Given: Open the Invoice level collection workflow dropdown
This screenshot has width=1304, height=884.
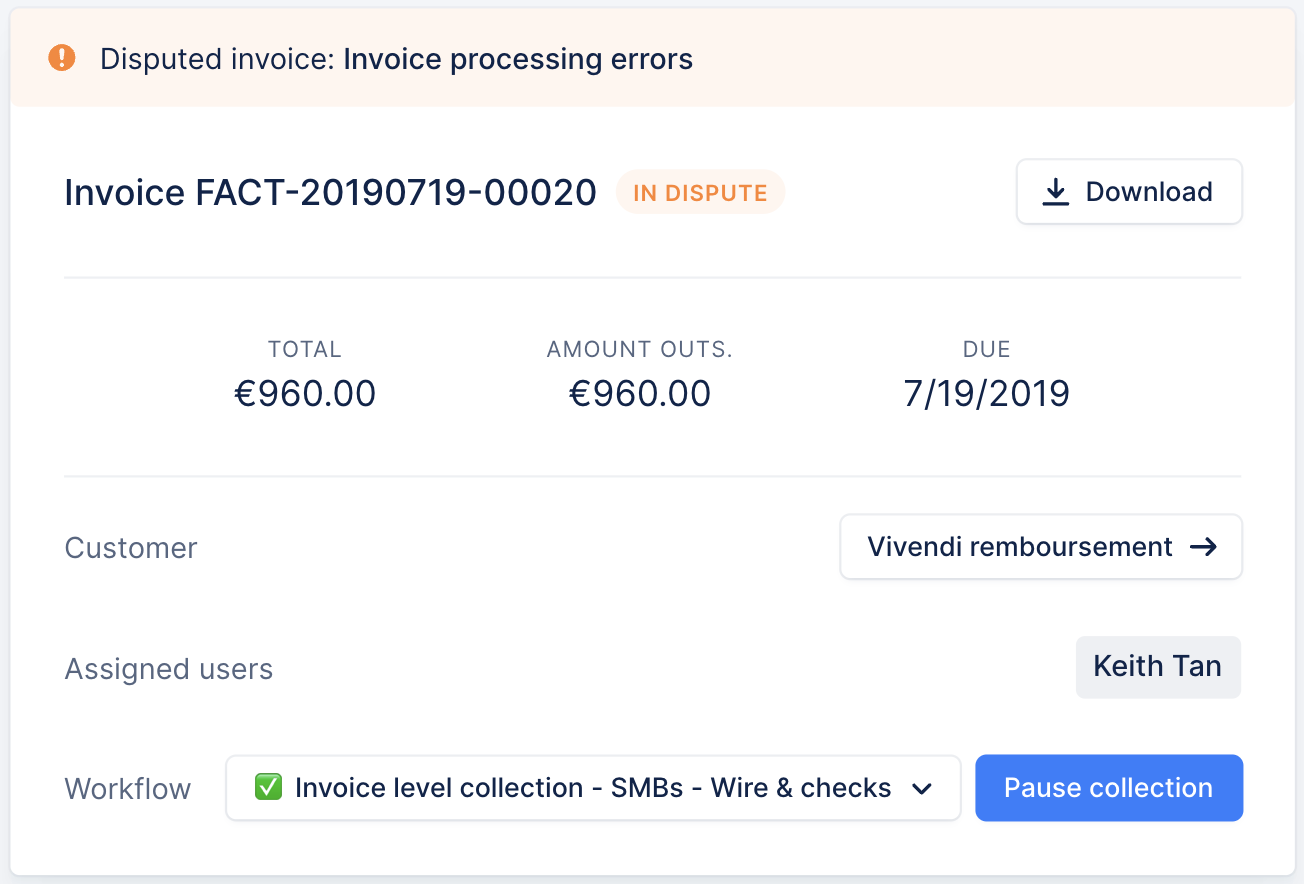Looking at the screenshot, I should click(592, 788).
